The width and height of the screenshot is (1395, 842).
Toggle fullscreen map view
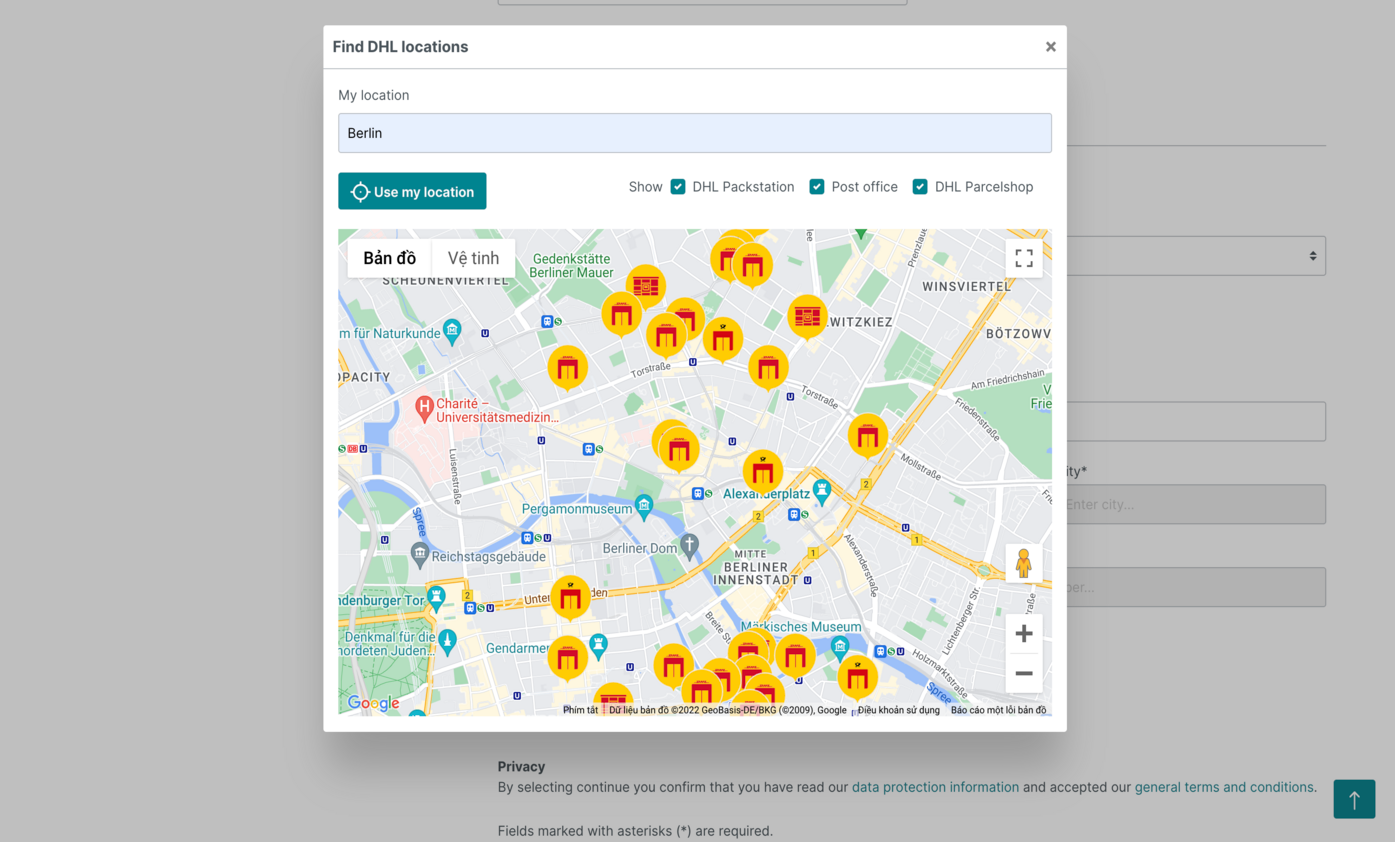click(x=1024, y=258)
